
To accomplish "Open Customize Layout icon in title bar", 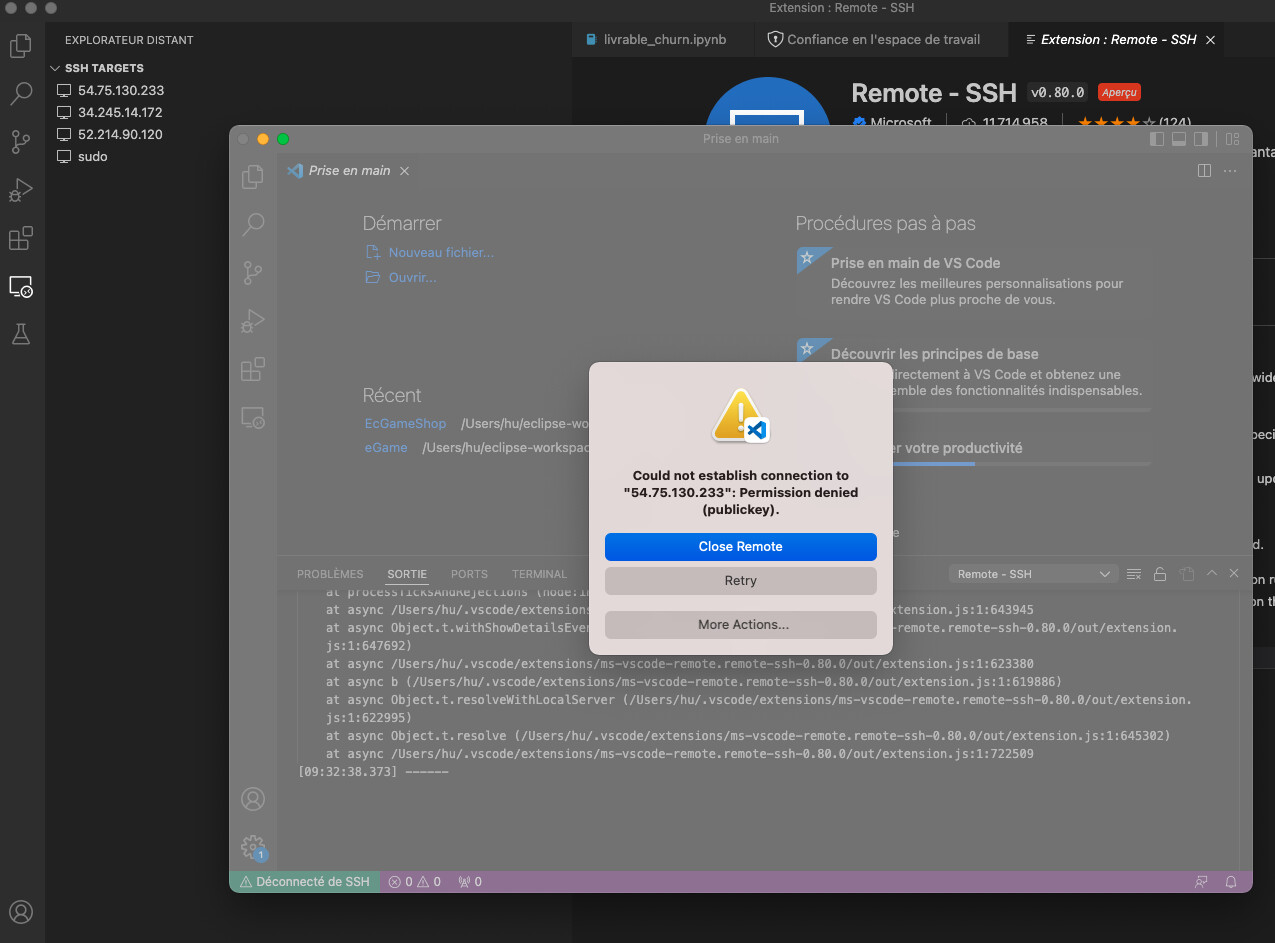I will click(x=1232, y=139).
